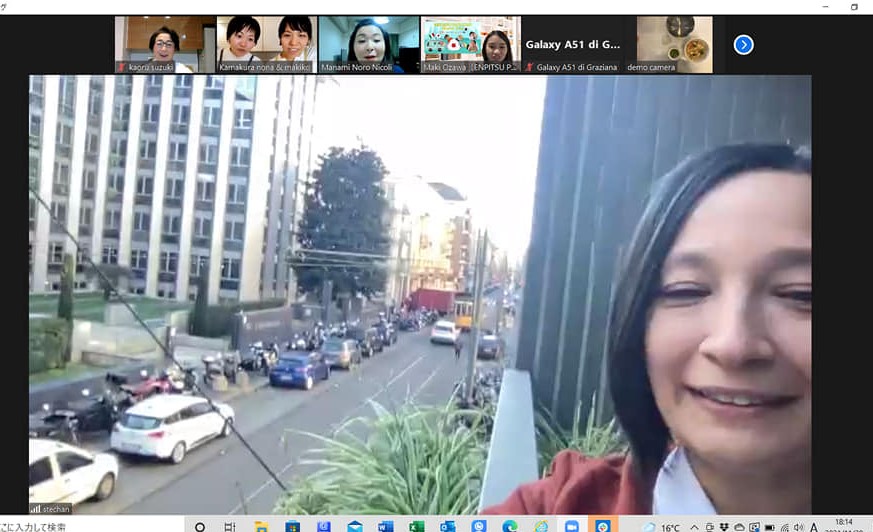The height and width of the screenshot is (532, 873).
Task: Select the Galaxy A51 di Graziana tile
Action: [x=572, y=44]
